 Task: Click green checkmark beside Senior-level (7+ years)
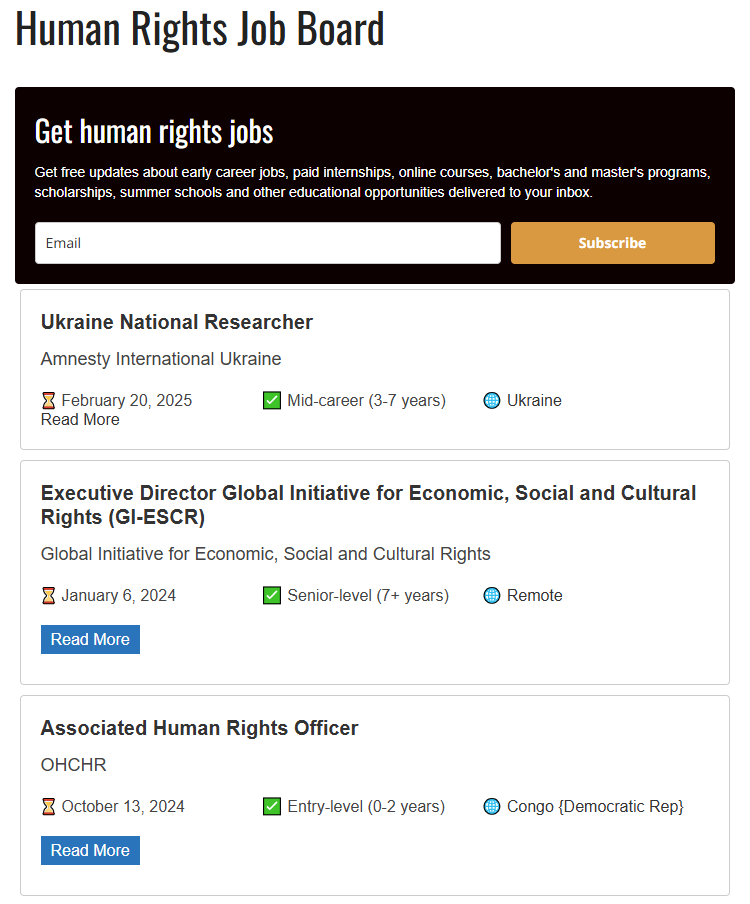click(272, 595)
